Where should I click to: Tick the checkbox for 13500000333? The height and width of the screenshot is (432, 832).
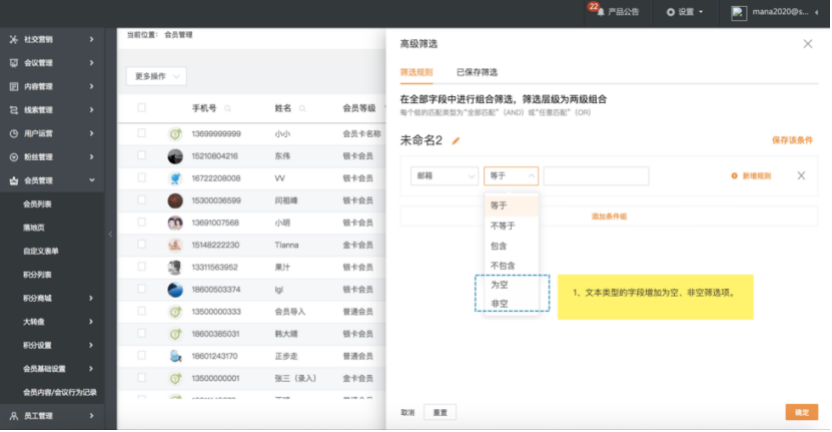141,311
